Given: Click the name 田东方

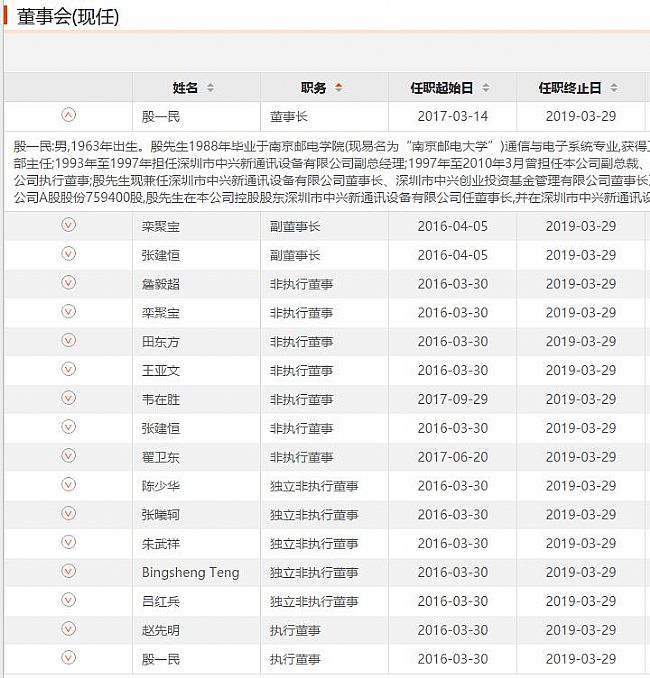Looking at the screenshot, I should click(x=160, y=342).
